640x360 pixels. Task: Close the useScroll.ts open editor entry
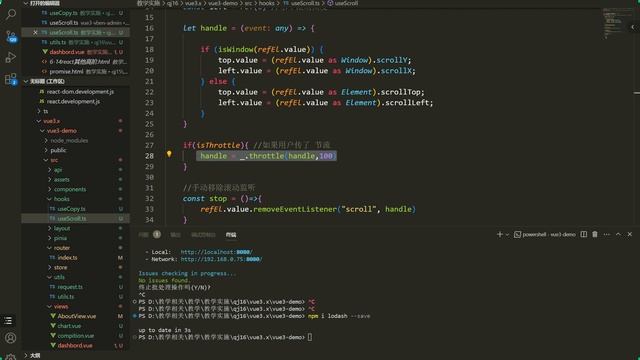point(35,32)
